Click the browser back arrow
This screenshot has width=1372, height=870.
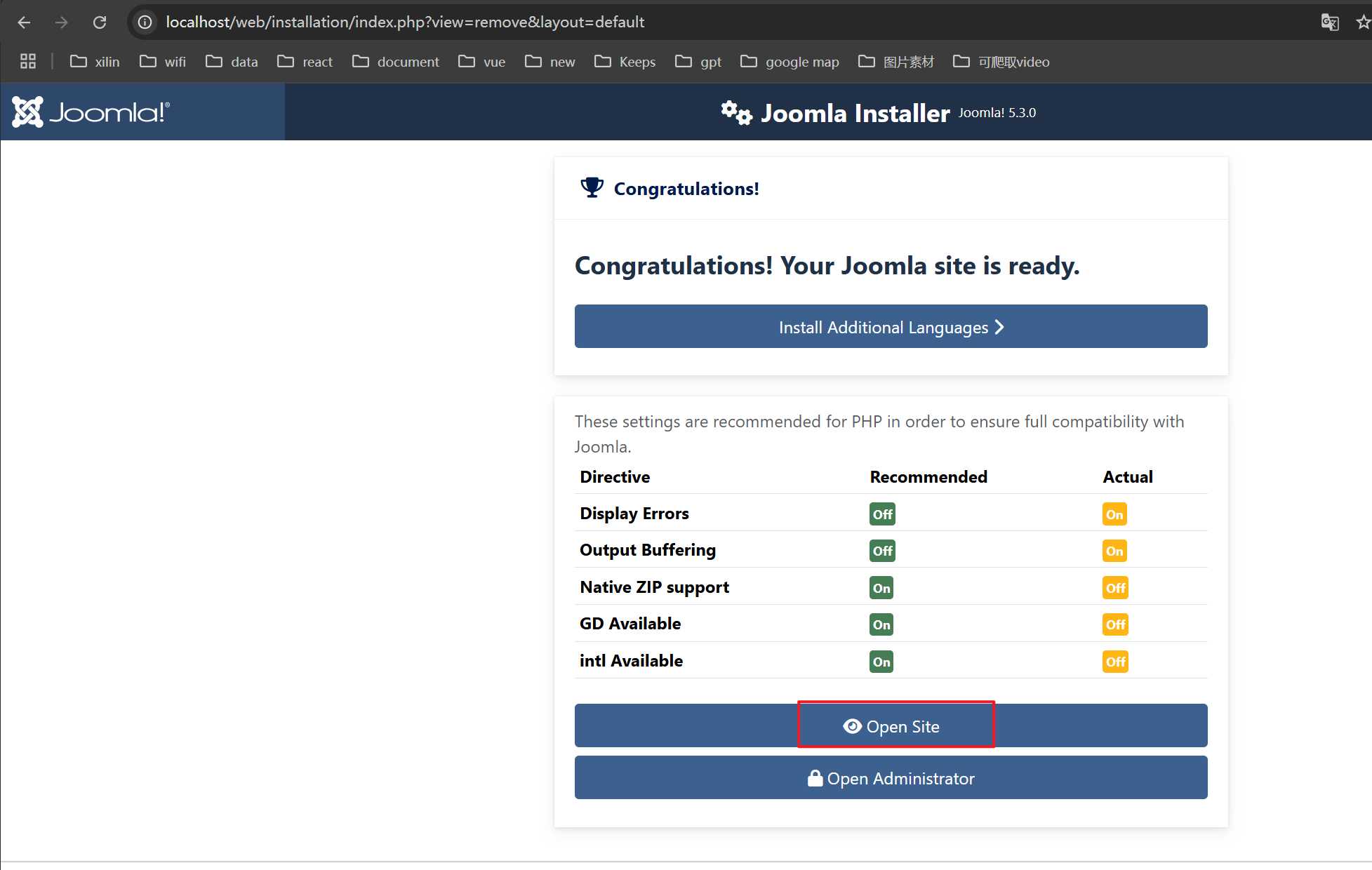pyautogui.click(x=25, y=22)
